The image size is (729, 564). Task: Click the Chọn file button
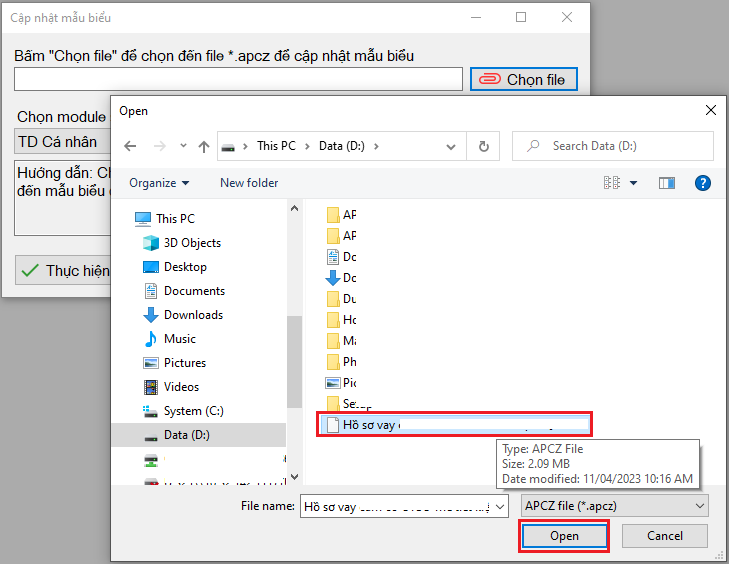[524, 80]
